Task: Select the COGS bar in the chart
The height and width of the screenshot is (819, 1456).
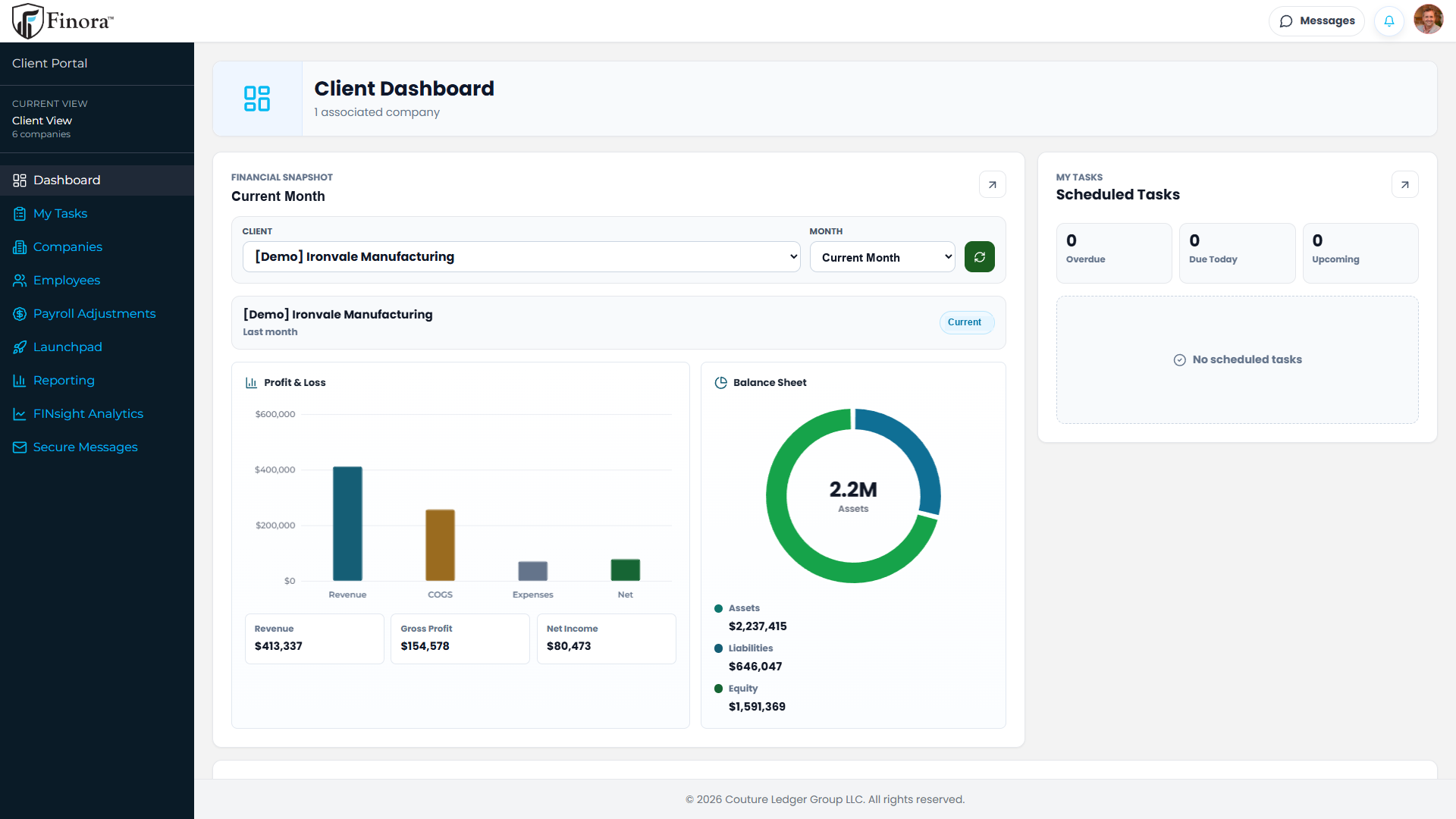Action: click(x=440, y=545)
